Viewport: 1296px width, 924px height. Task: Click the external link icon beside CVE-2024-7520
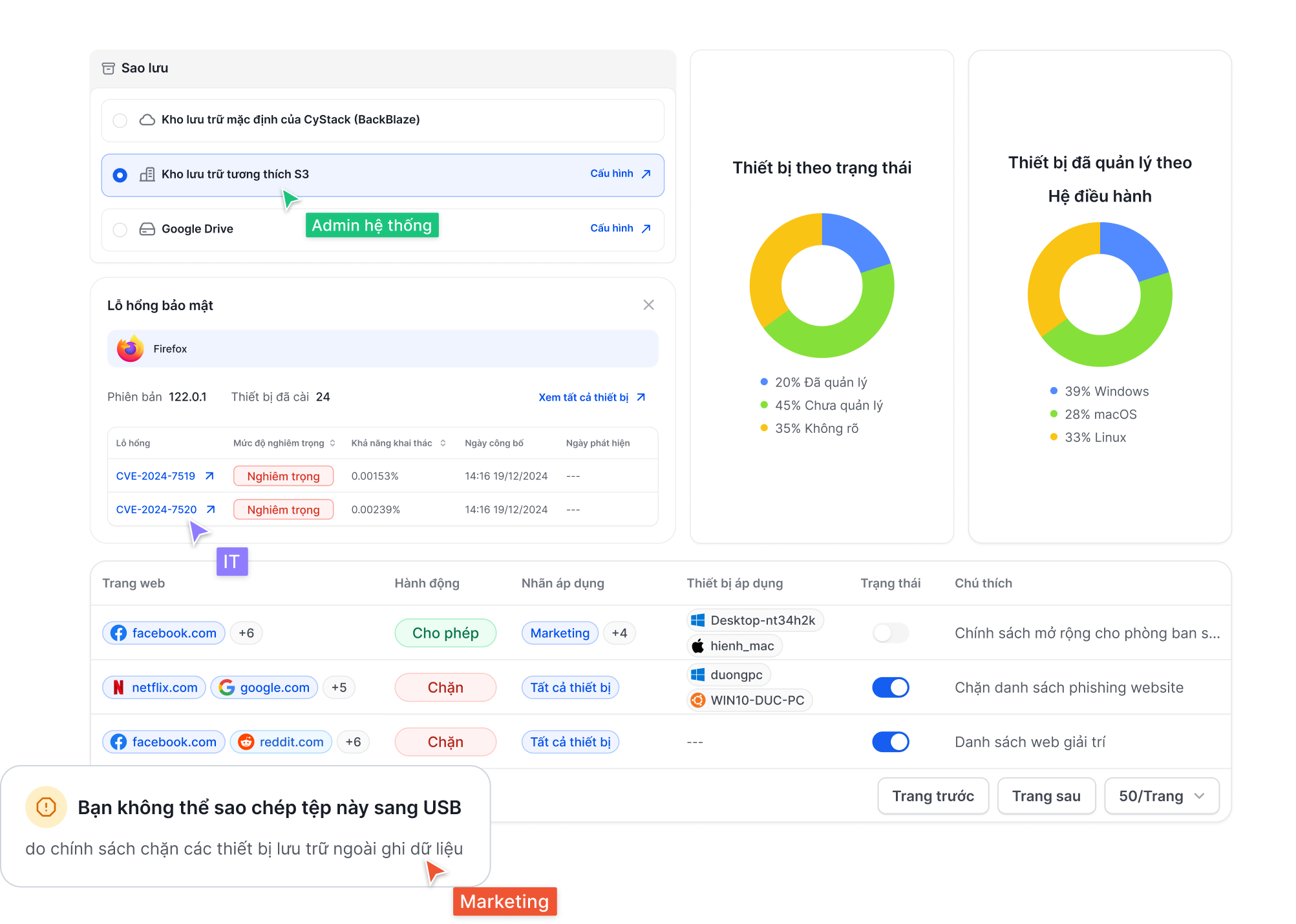coord(211,510)
